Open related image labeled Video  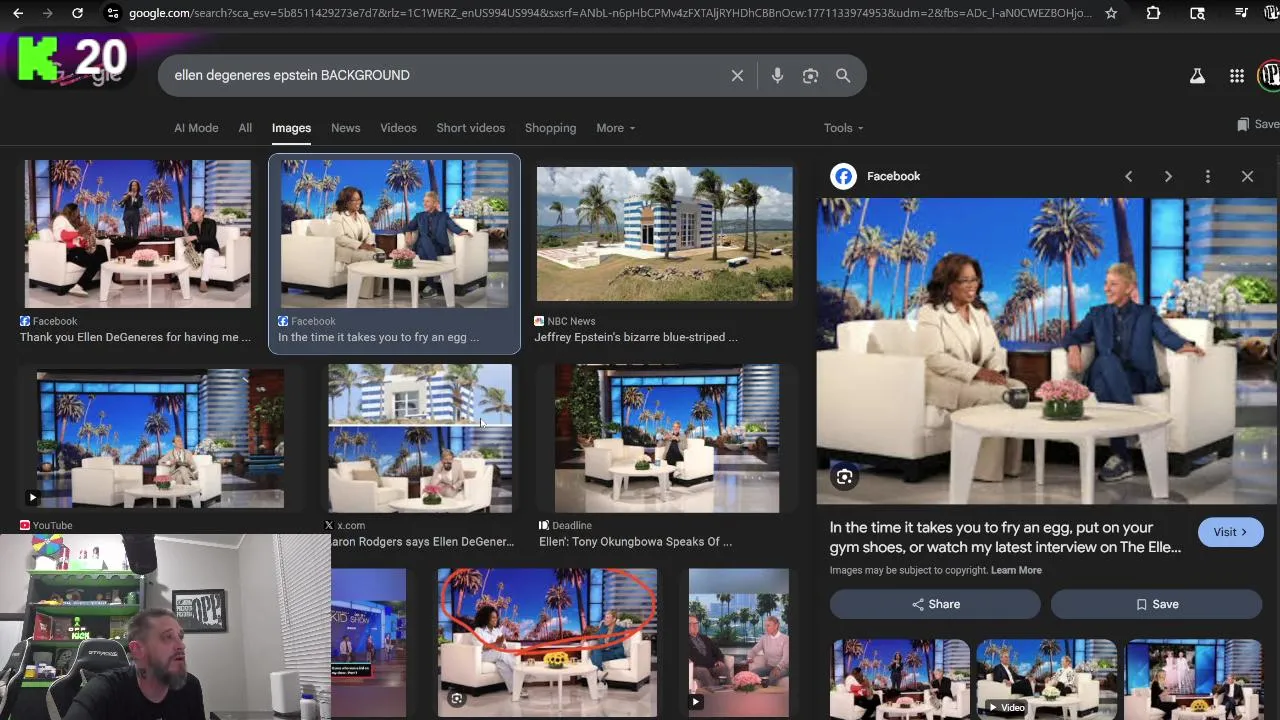click(1046, 679)
